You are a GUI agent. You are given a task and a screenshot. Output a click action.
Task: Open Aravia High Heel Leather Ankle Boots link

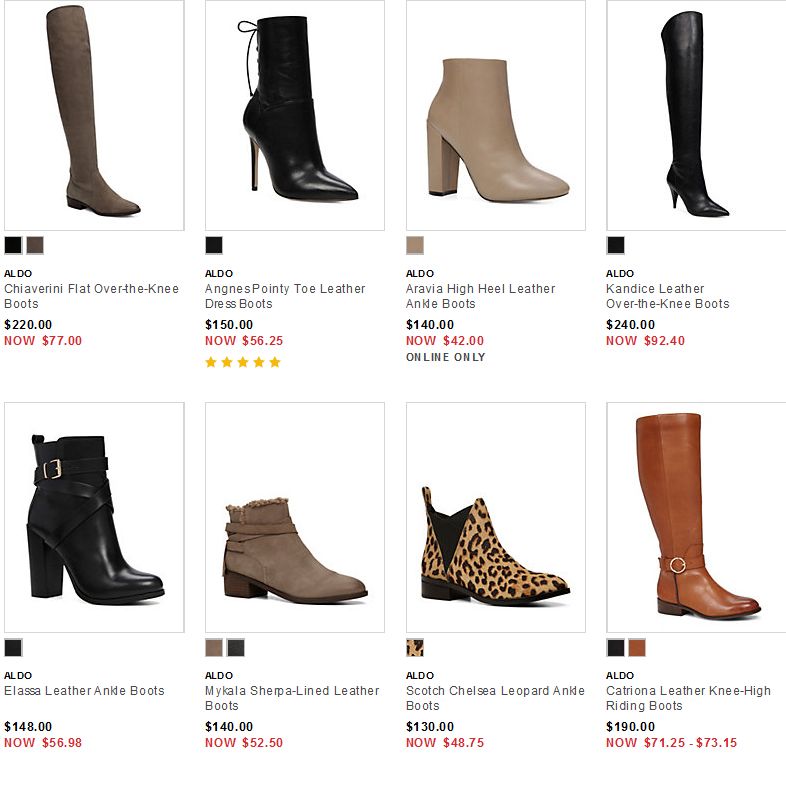point(481,296)
